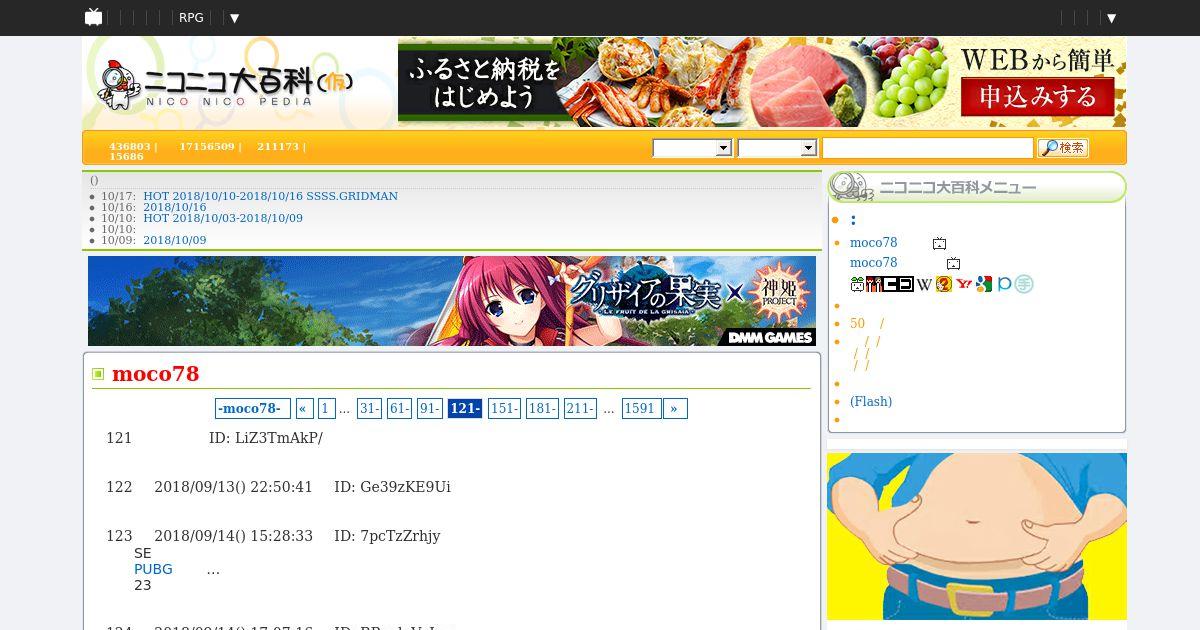
Task: Click the two-people community icon in sidebar
Action: [874, 284]
